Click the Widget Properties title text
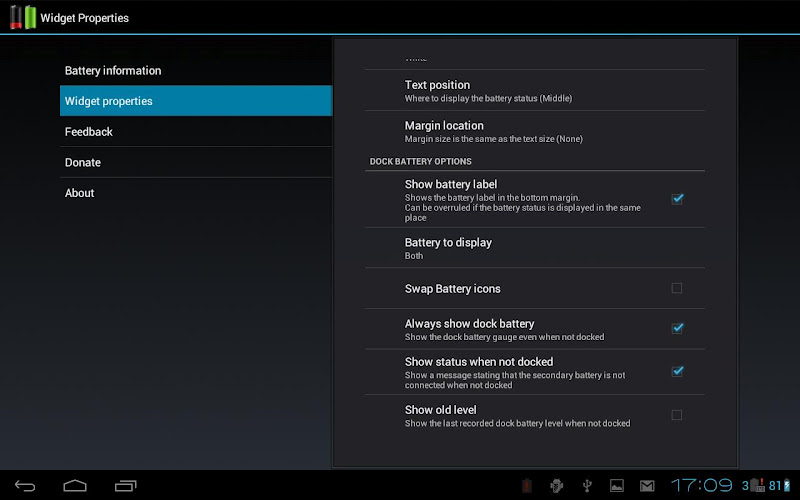This screenshot has height=500, width=800. point(85,18)
